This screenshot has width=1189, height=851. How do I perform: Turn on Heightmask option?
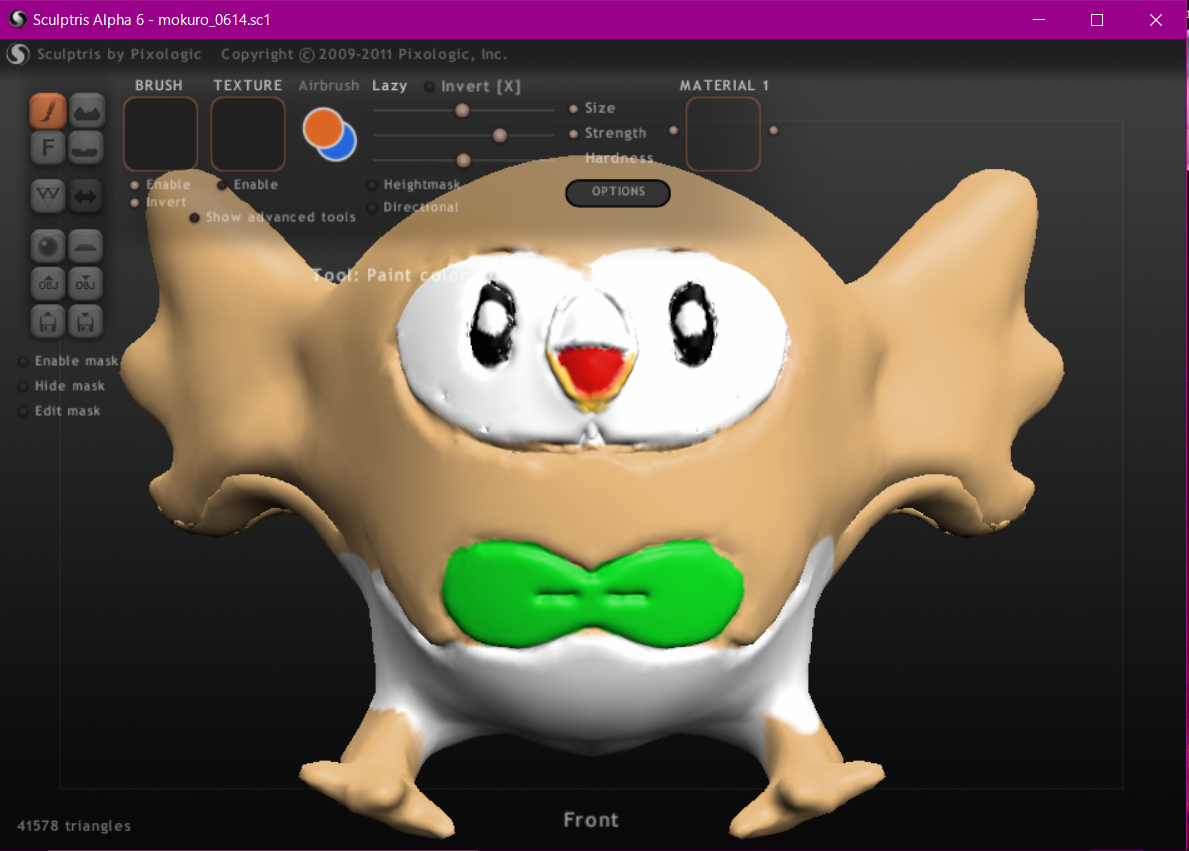tap(372, 185)
